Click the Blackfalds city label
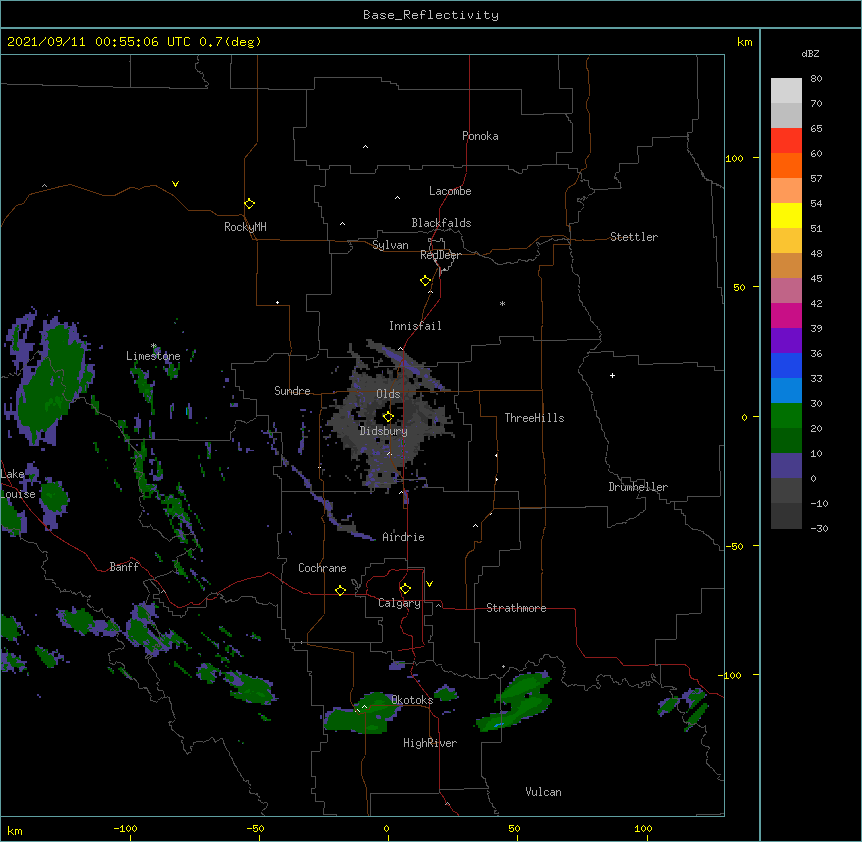Image resolution: width=862 pixels, height=842 pixels. pos(441,223)
